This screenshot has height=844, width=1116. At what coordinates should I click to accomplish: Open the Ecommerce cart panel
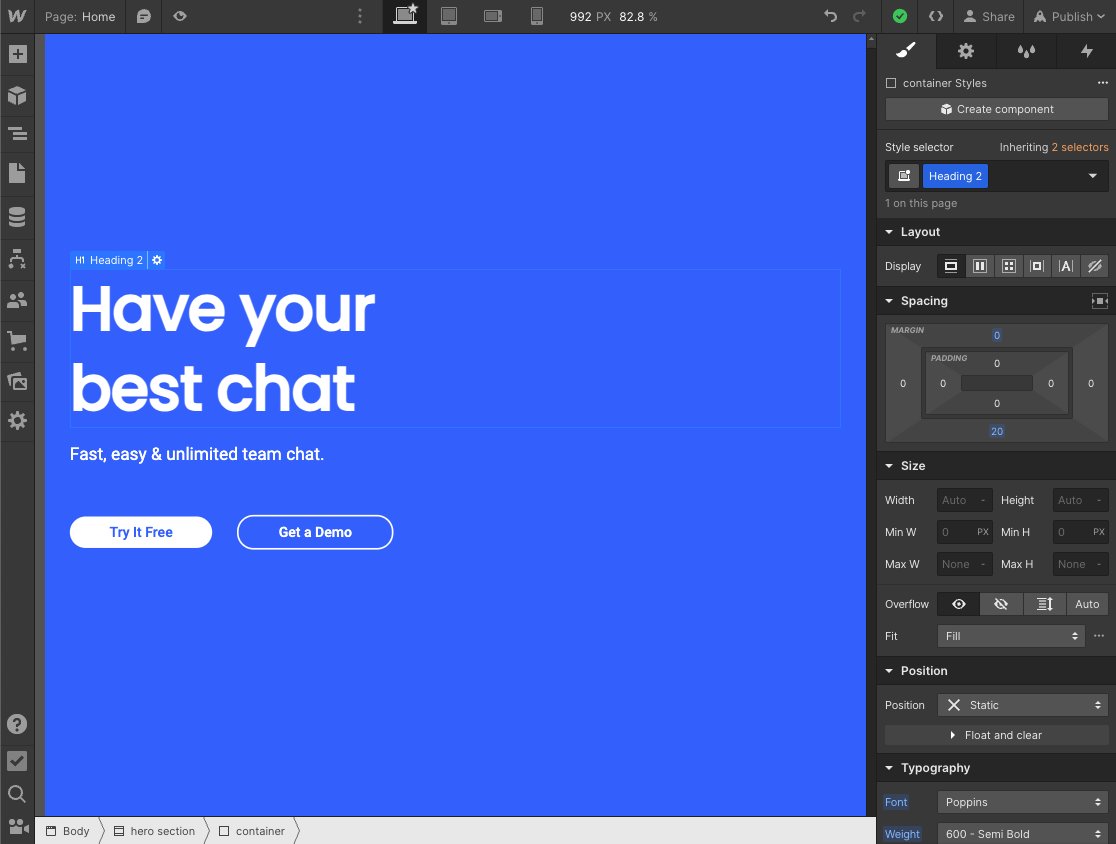tap(17, 341)
